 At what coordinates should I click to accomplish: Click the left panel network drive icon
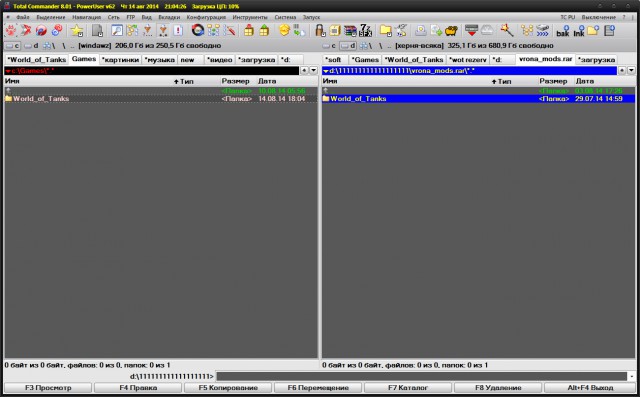(x=48, y=46)
